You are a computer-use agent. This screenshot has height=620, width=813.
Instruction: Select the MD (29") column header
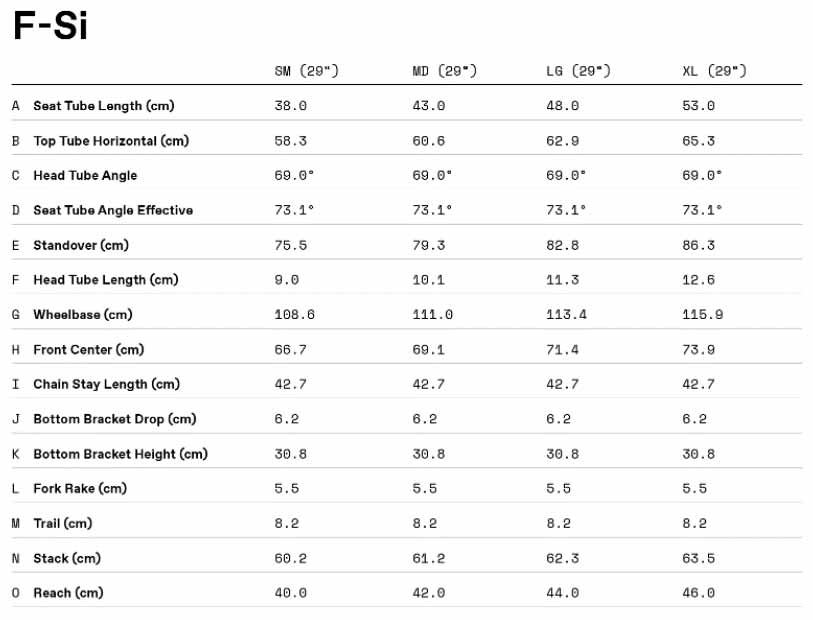coord(444,71)
